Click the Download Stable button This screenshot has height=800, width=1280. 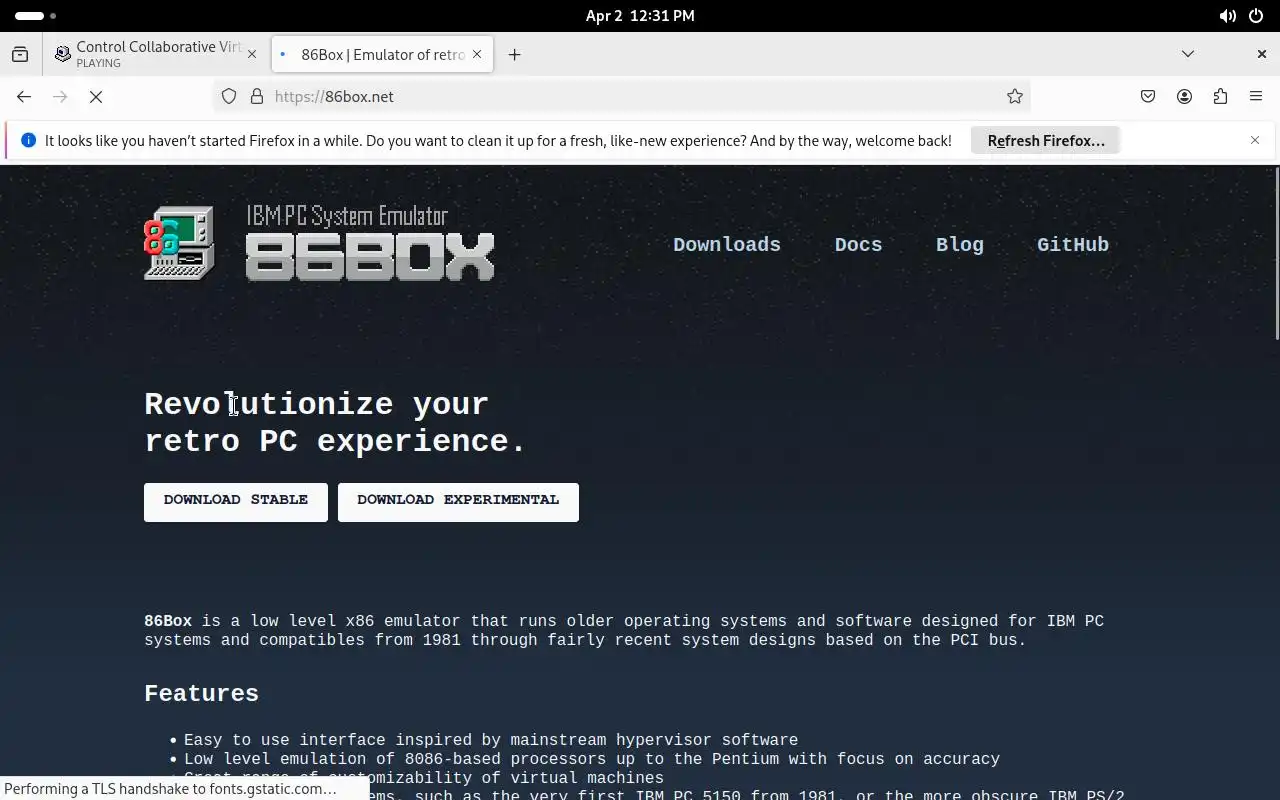coord(236,502)
